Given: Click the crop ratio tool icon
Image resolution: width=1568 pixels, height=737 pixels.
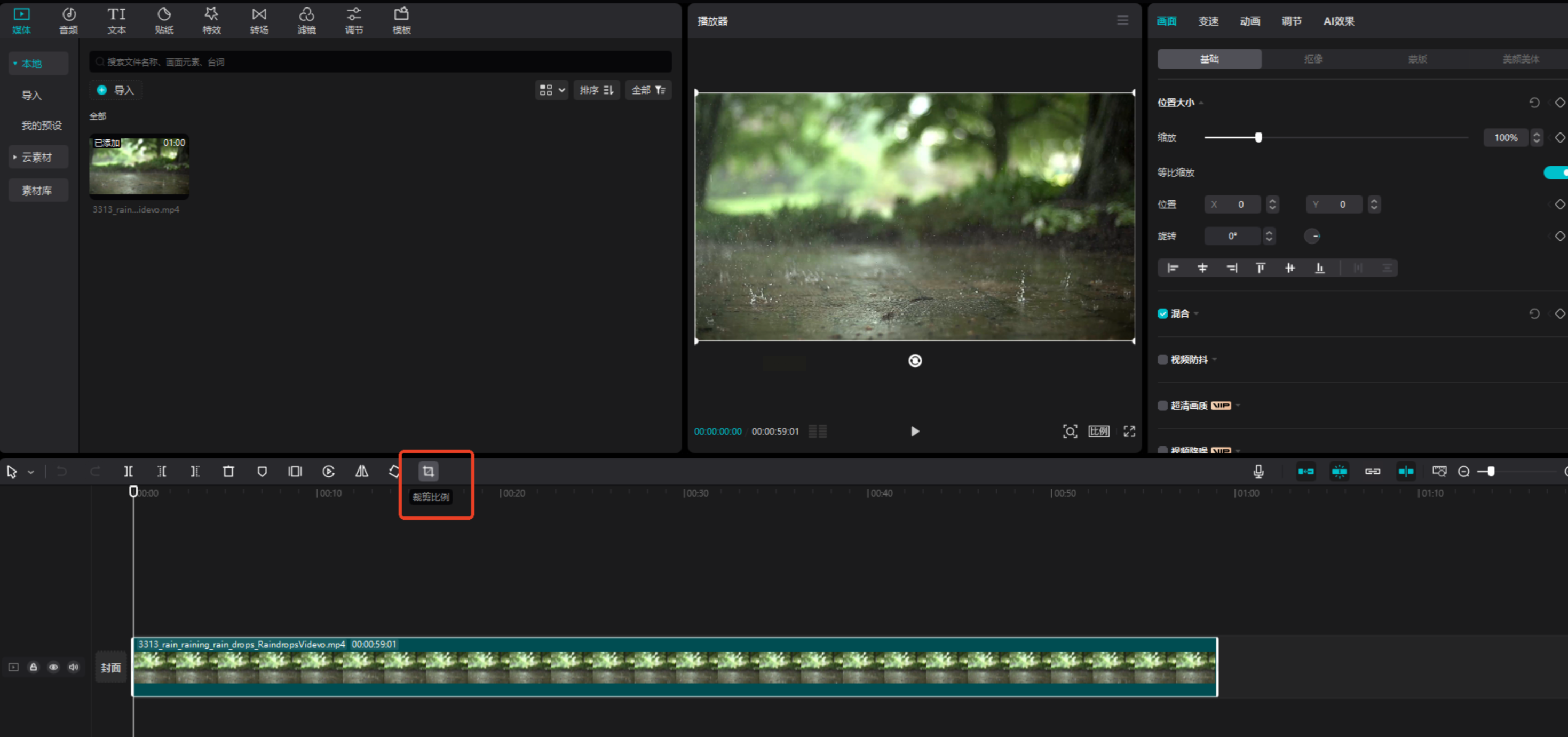Looking at the screenshot, I should (x=428, y=472).
